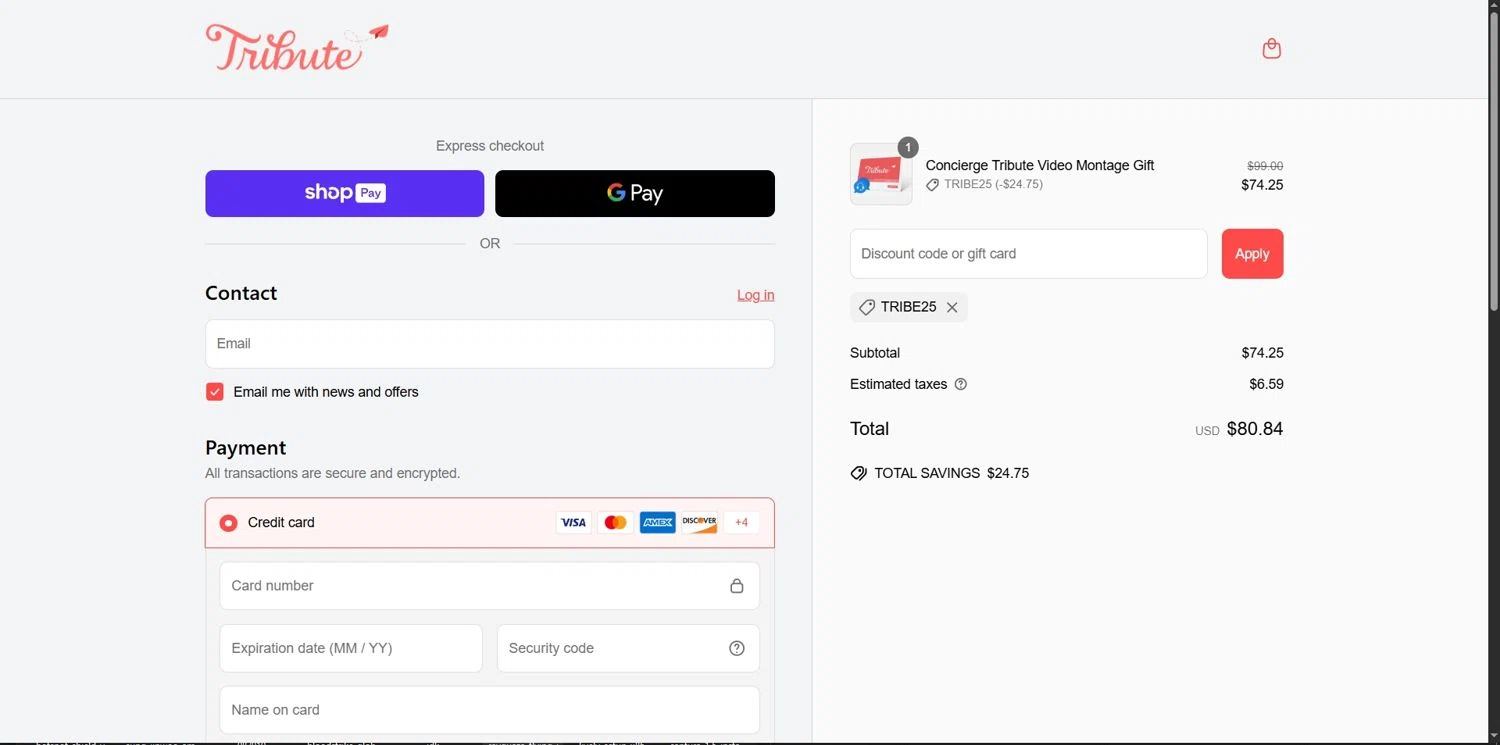
Task: Pay with Google Pay
Action: [x=635, y=193]
